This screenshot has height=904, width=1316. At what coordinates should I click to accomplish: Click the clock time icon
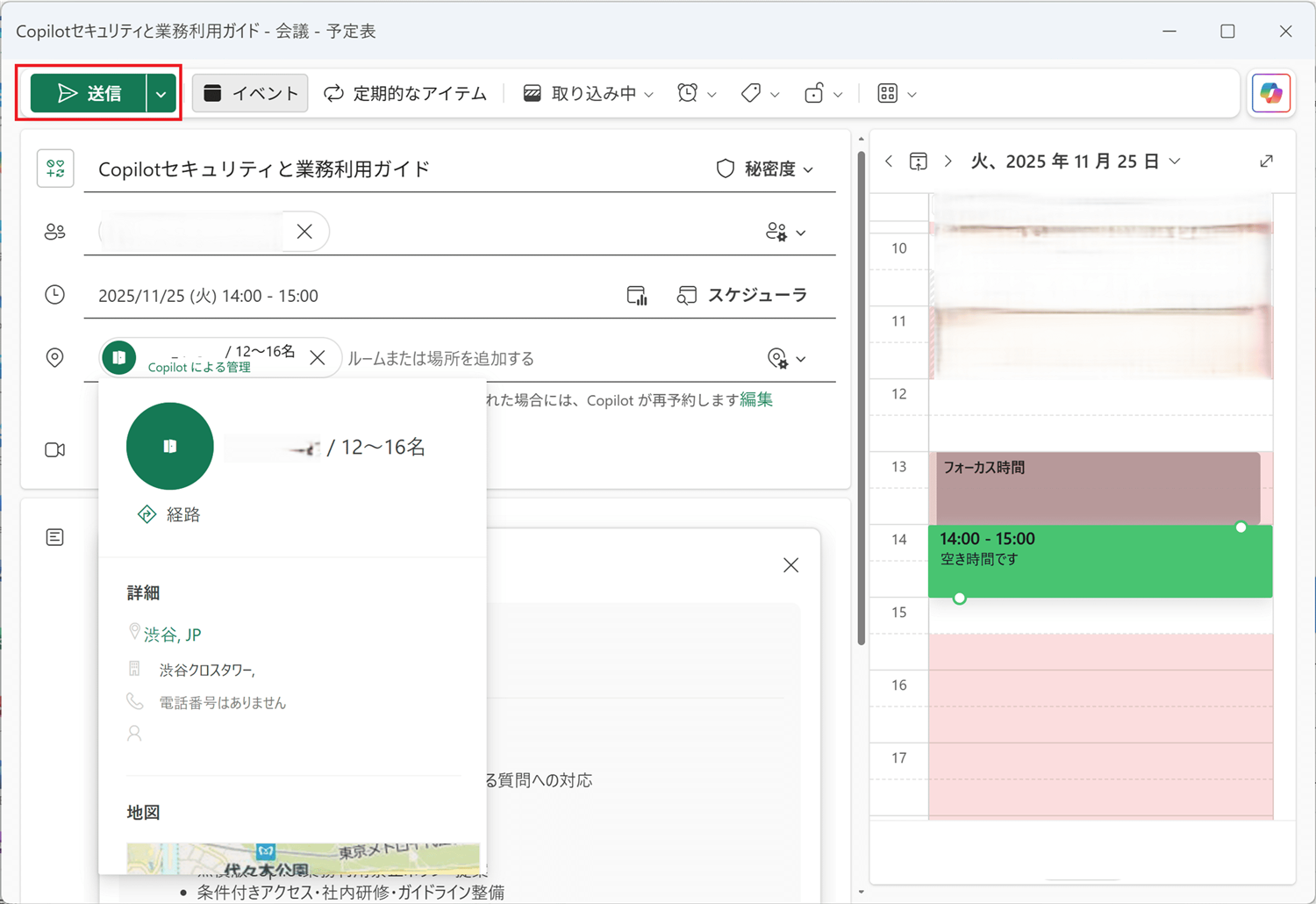click(54, 295)
